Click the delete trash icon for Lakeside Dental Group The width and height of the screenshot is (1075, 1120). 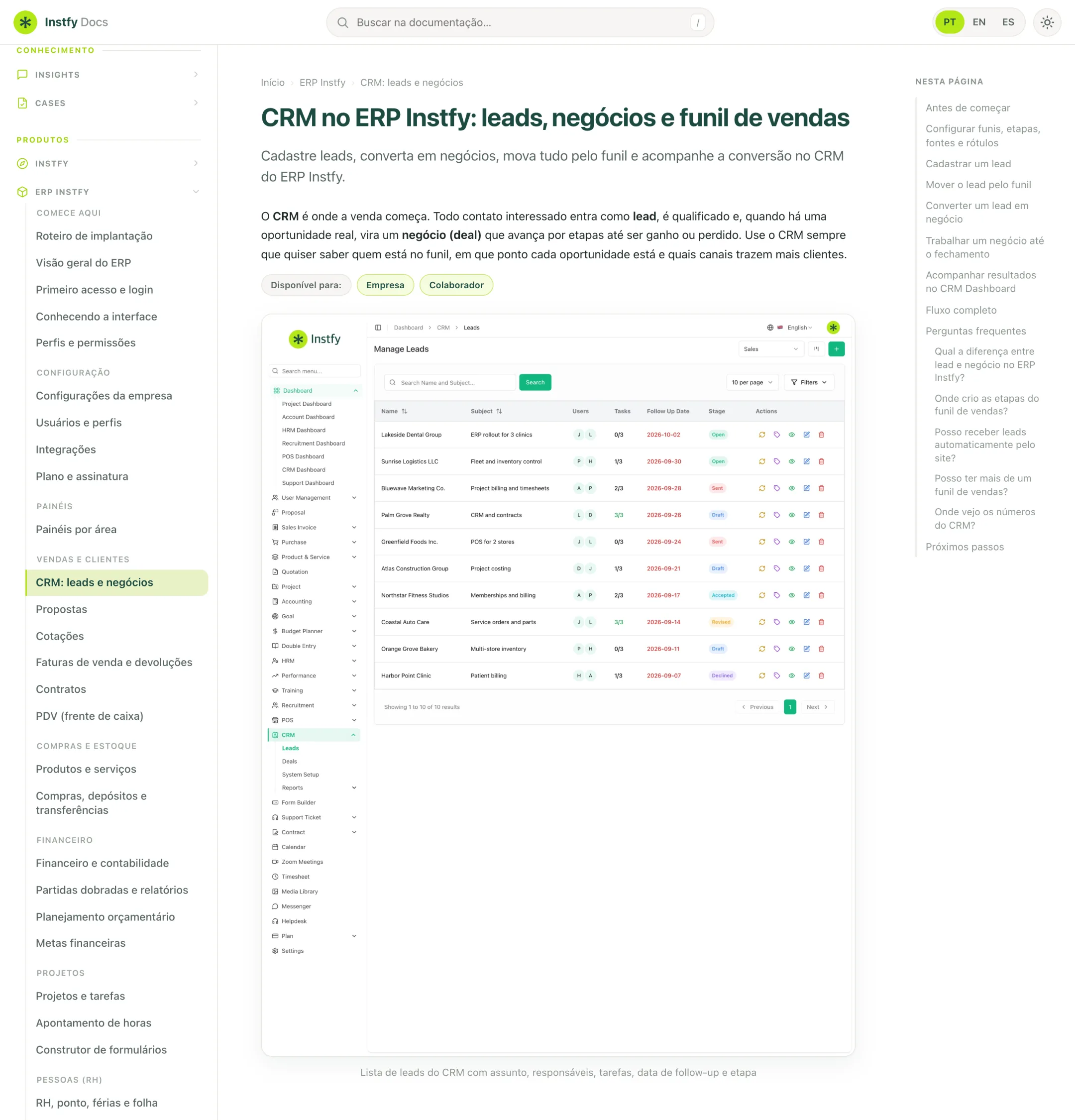(821, 435)
